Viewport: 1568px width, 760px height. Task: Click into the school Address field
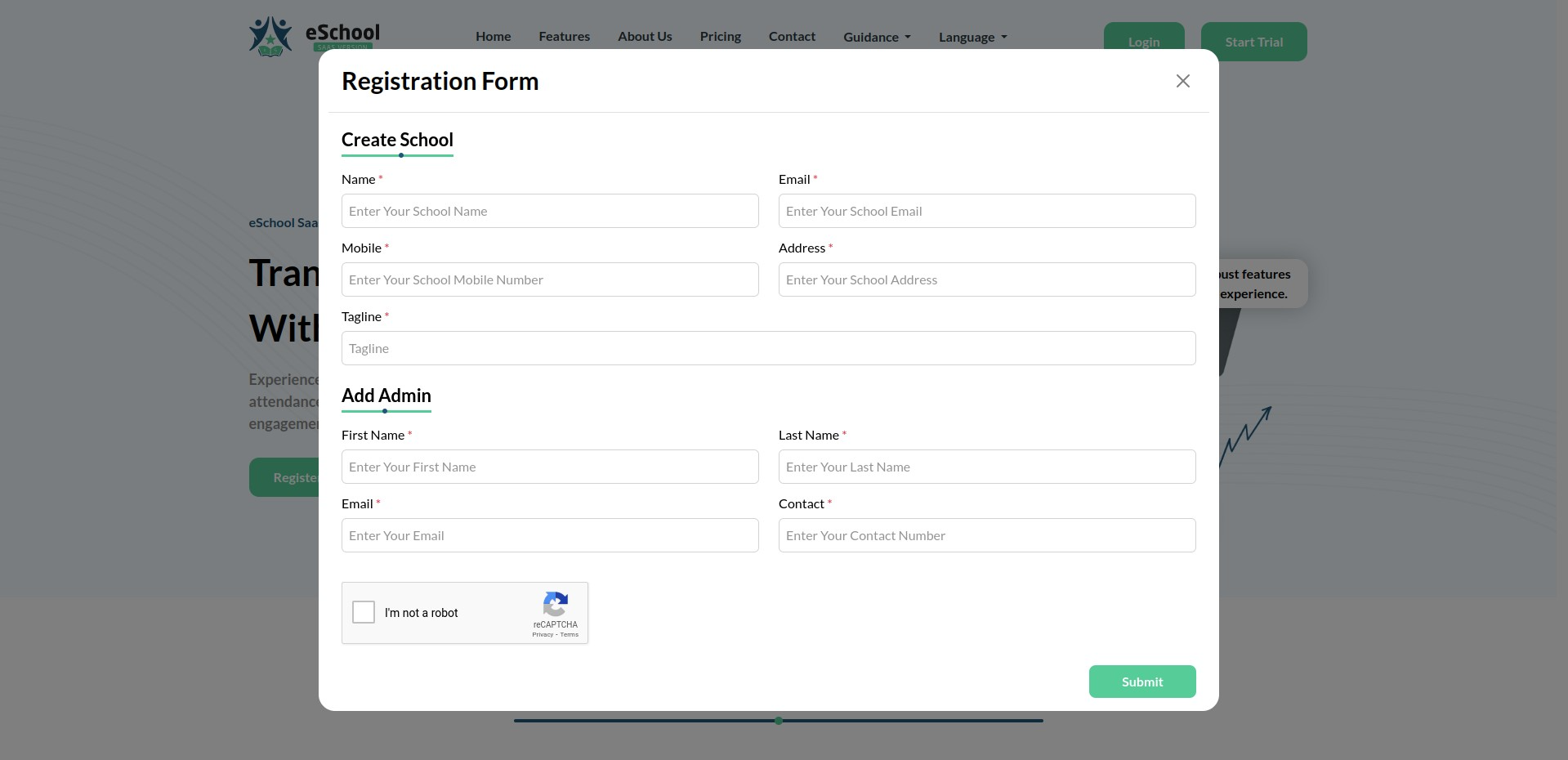986,279
